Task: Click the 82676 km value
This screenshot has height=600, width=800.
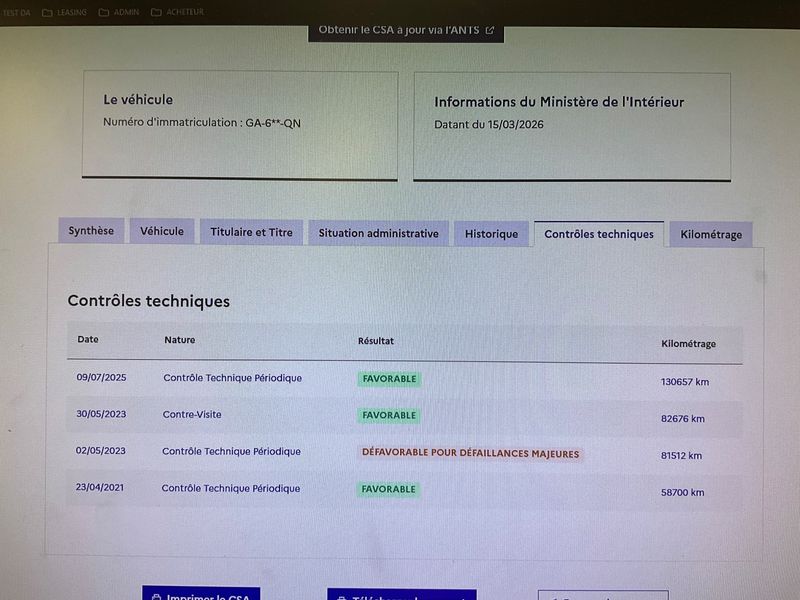Action: tap(683, 419)
